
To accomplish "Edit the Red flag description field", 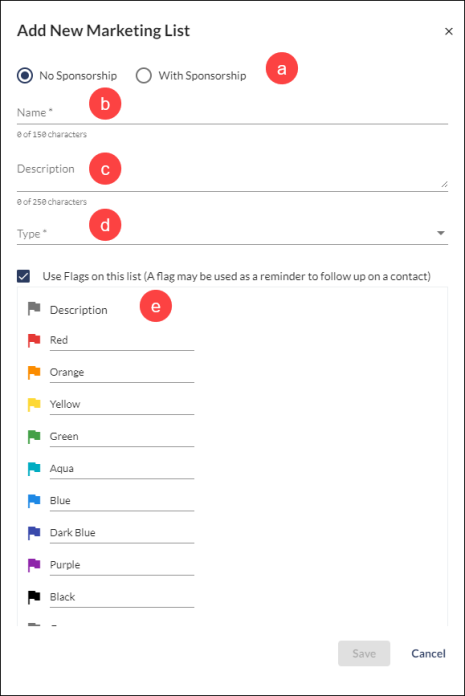I will (x=122, y=340).
